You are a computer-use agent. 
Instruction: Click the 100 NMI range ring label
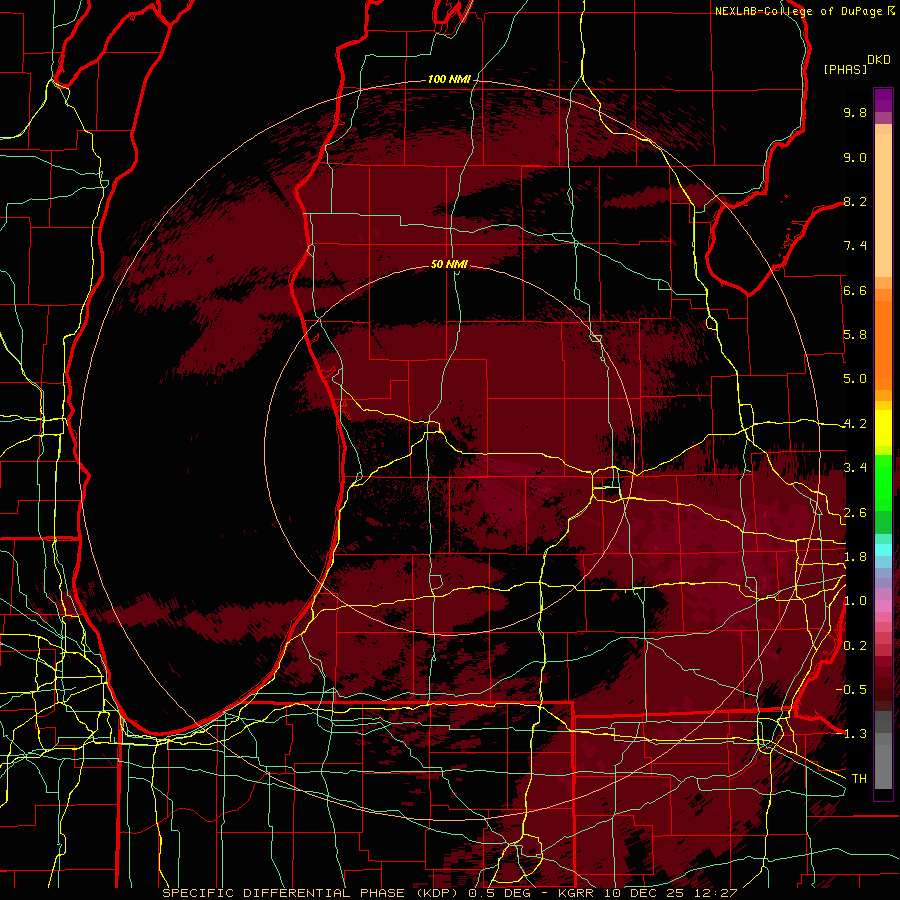[449, 79]
